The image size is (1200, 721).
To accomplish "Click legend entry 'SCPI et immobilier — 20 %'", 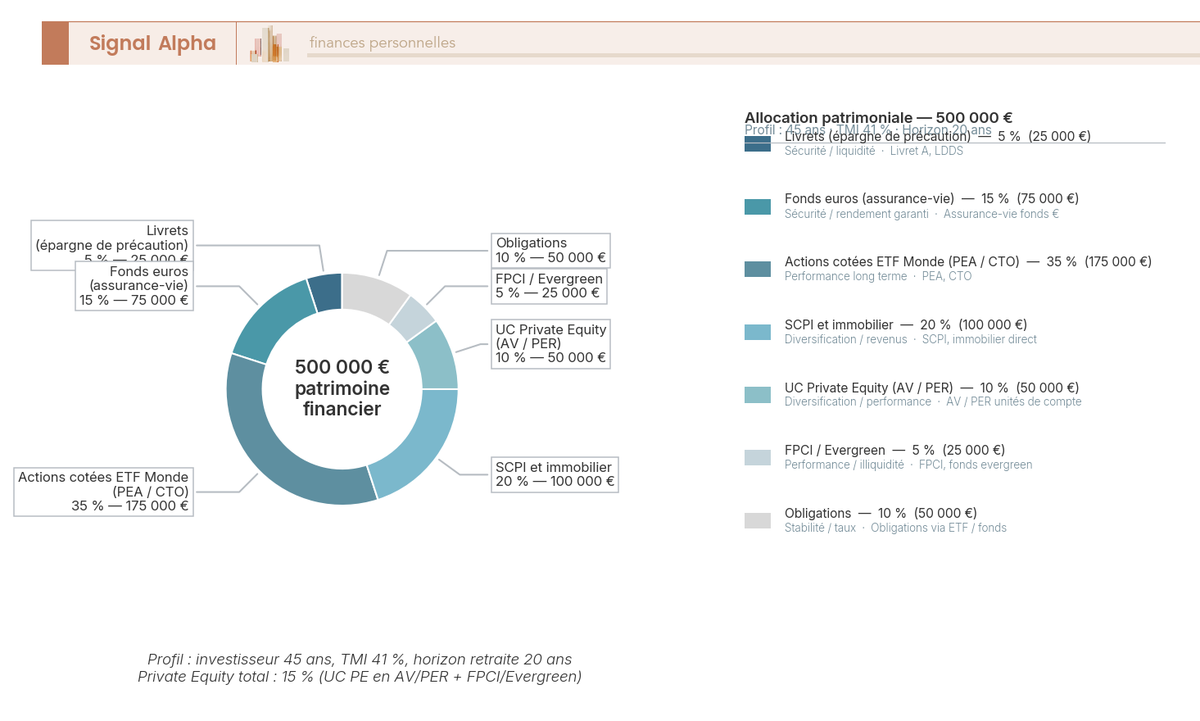I will pyautogui.click(x=905, y=324).
